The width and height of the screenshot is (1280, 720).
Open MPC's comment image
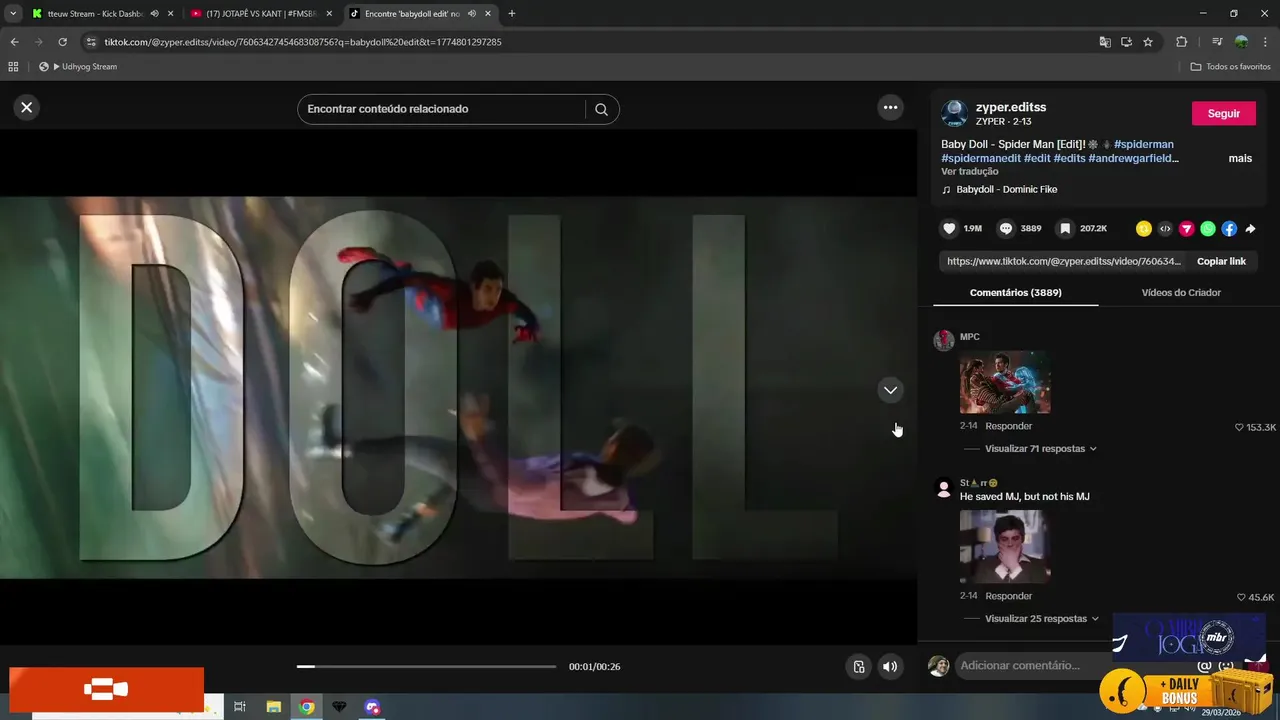[x=1005, y=382]
